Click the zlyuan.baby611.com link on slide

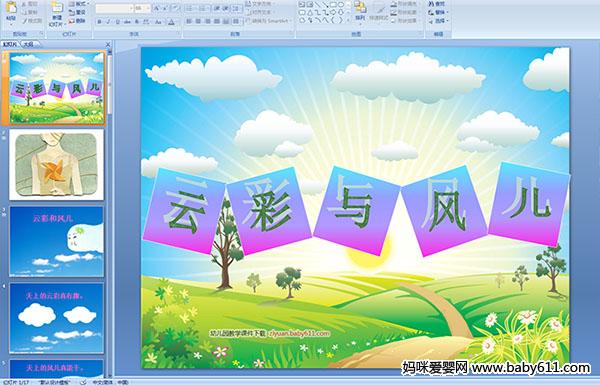299,333
